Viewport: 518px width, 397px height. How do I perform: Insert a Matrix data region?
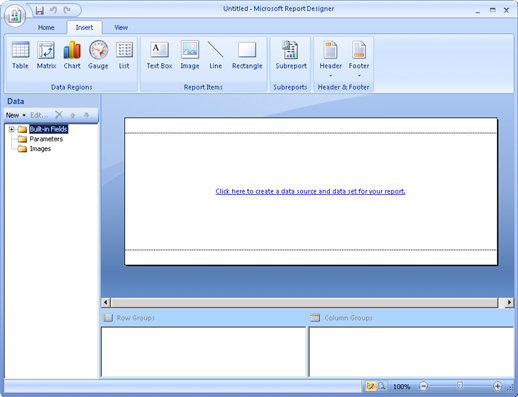46,55
